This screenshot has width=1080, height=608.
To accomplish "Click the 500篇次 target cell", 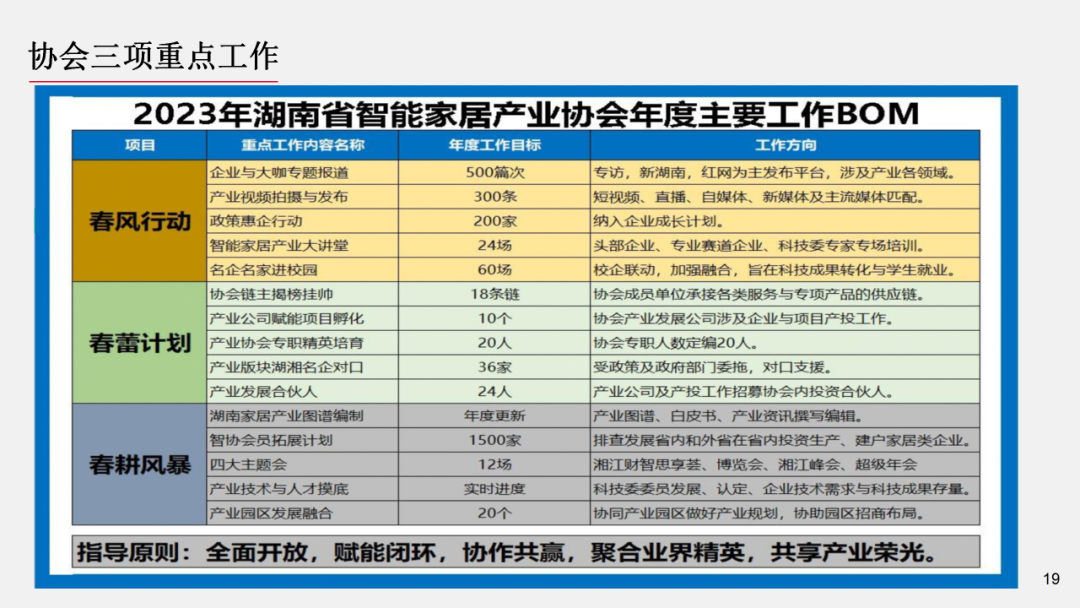I will point(494,173).
